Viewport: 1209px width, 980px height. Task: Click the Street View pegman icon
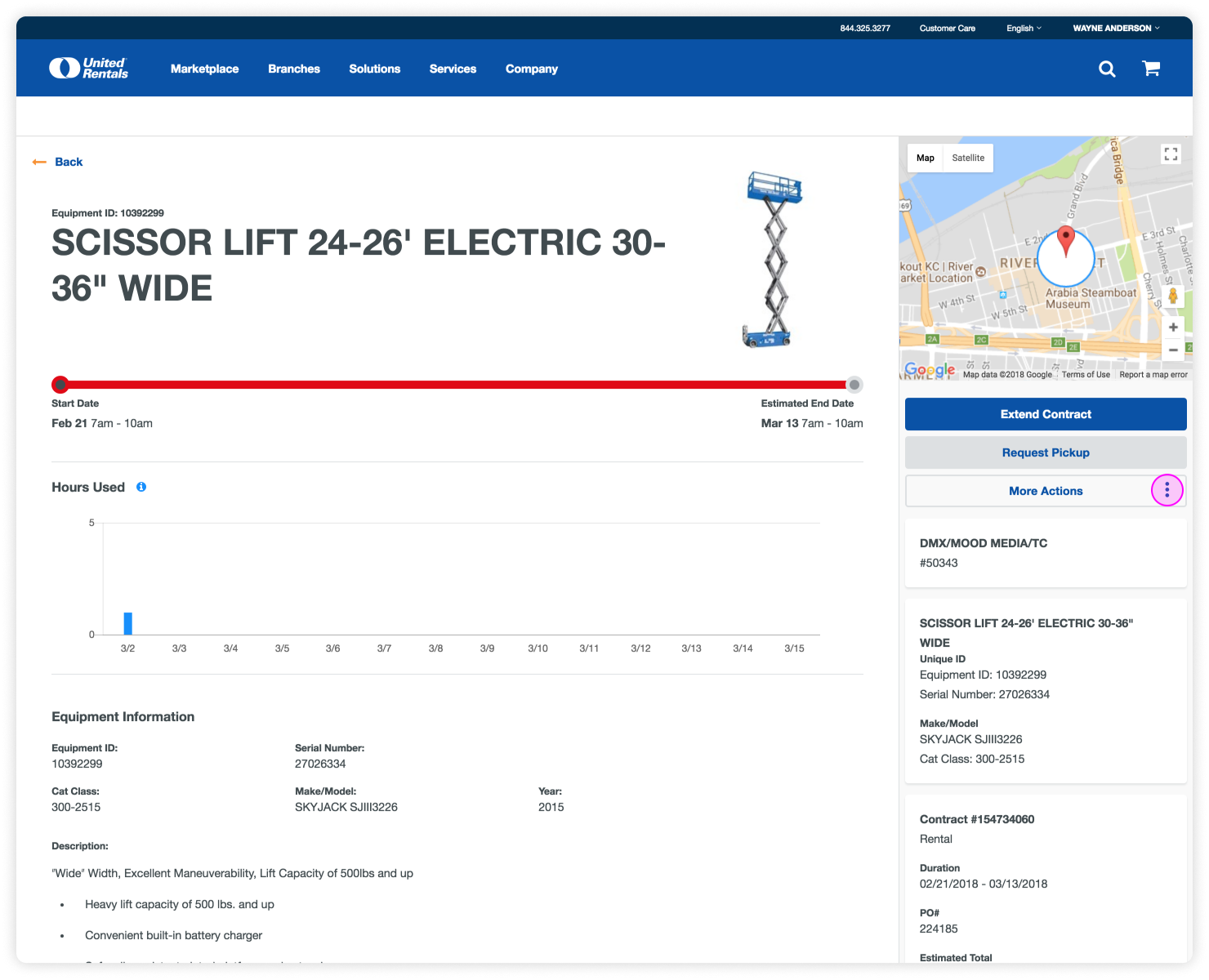click(1173, 296)
